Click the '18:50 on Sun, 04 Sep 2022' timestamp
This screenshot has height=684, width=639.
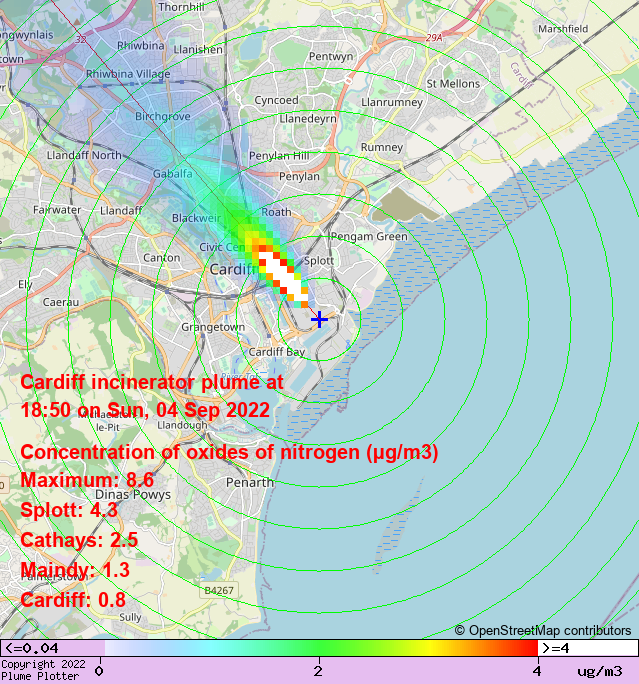point(145,410)
